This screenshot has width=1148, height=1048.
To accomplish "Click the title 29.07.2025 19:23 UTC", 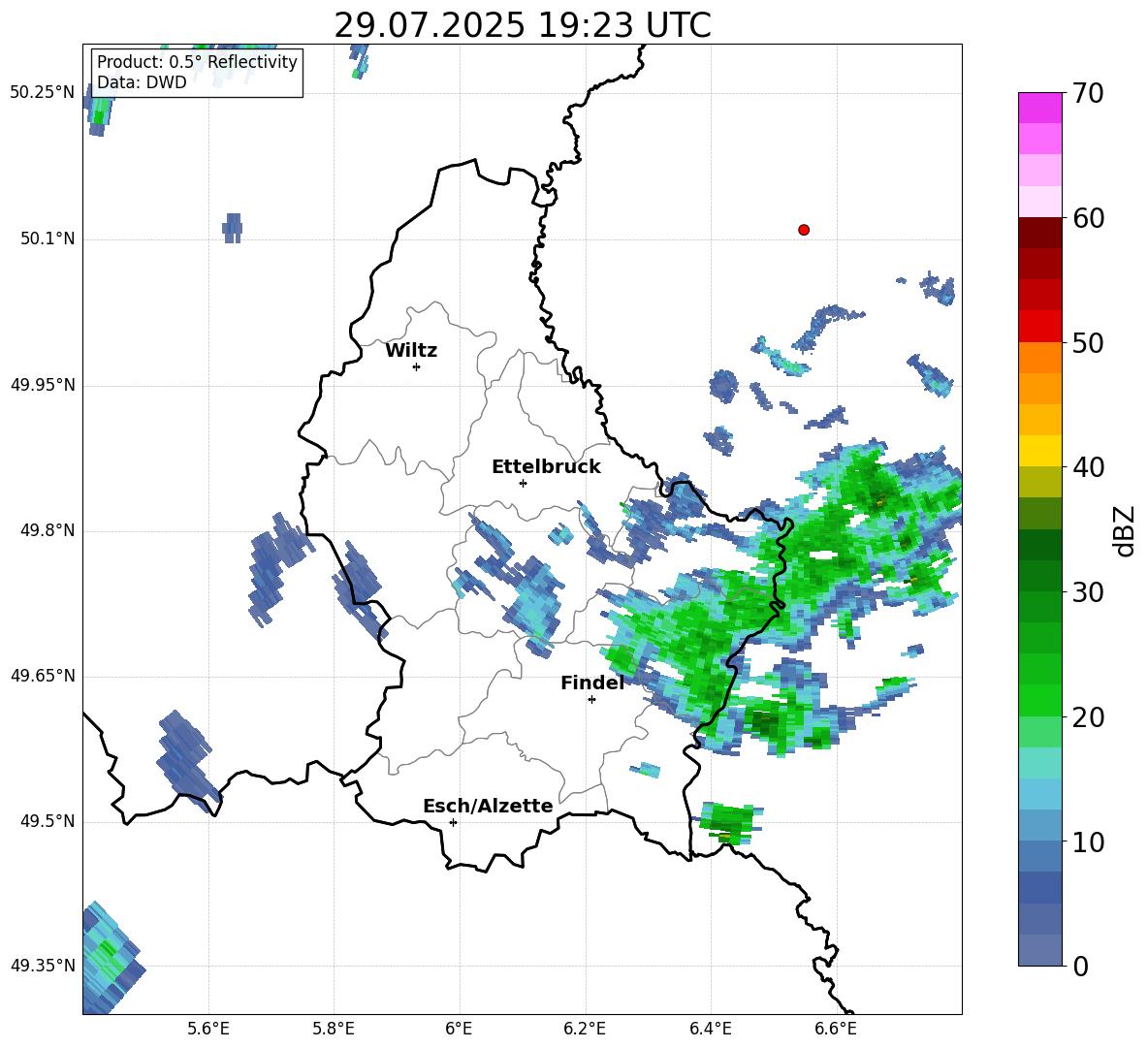I will coord(522,25).
